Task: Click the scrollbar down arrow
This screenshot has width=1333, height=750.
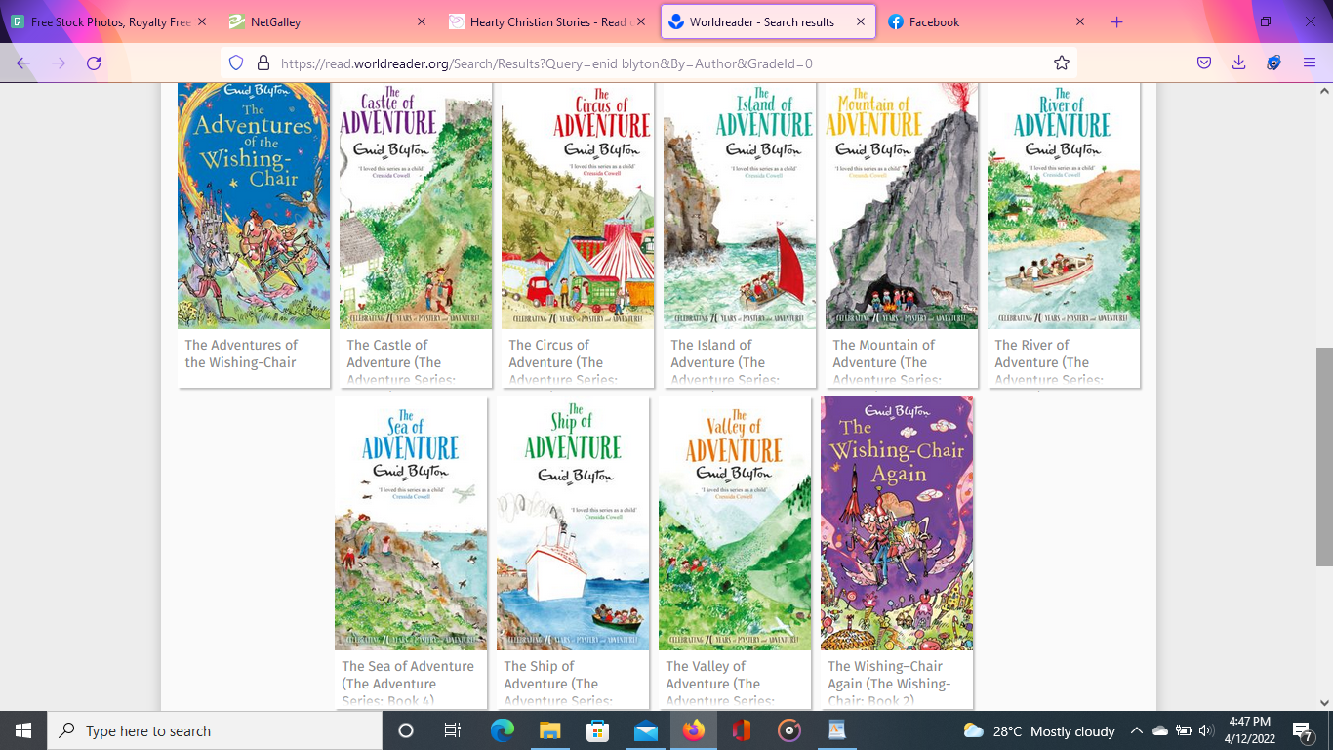Action: 1324,703
